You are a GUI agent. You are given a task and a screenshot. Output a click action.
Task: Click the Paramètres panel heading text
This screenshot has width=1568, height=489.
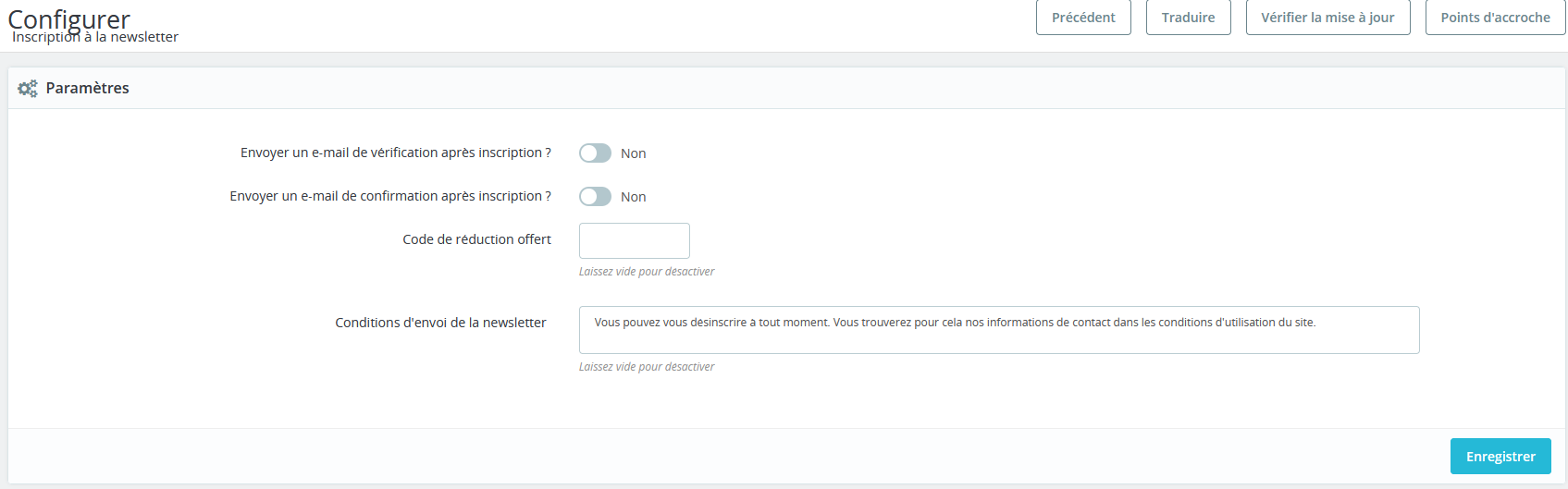coord(88,89)
